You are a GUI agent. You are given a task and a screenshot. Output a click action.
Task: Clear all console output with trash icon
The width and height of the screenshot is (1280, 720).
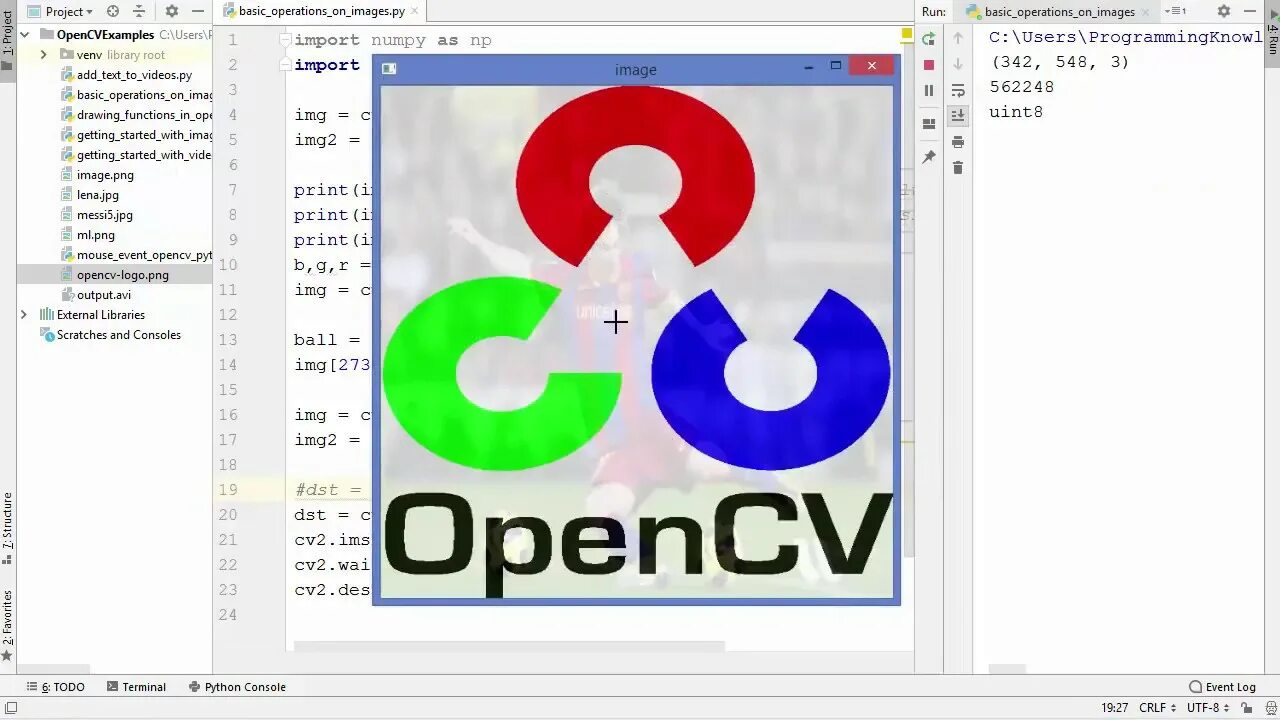tap(958, 168)
